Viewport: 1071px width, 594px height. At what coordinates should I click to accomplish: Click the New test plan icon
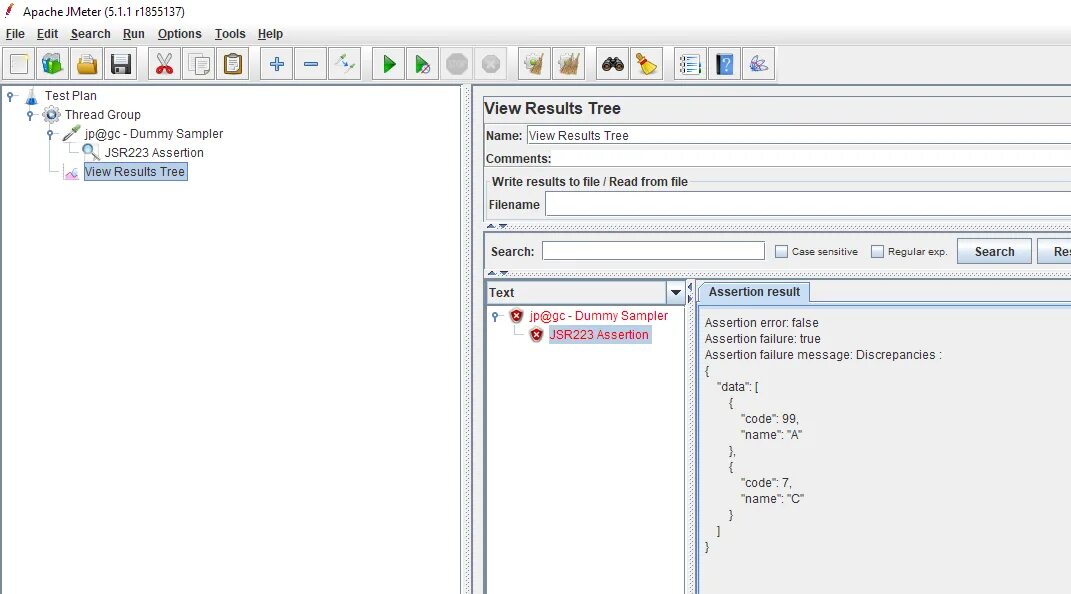click(x=19, y=64)
